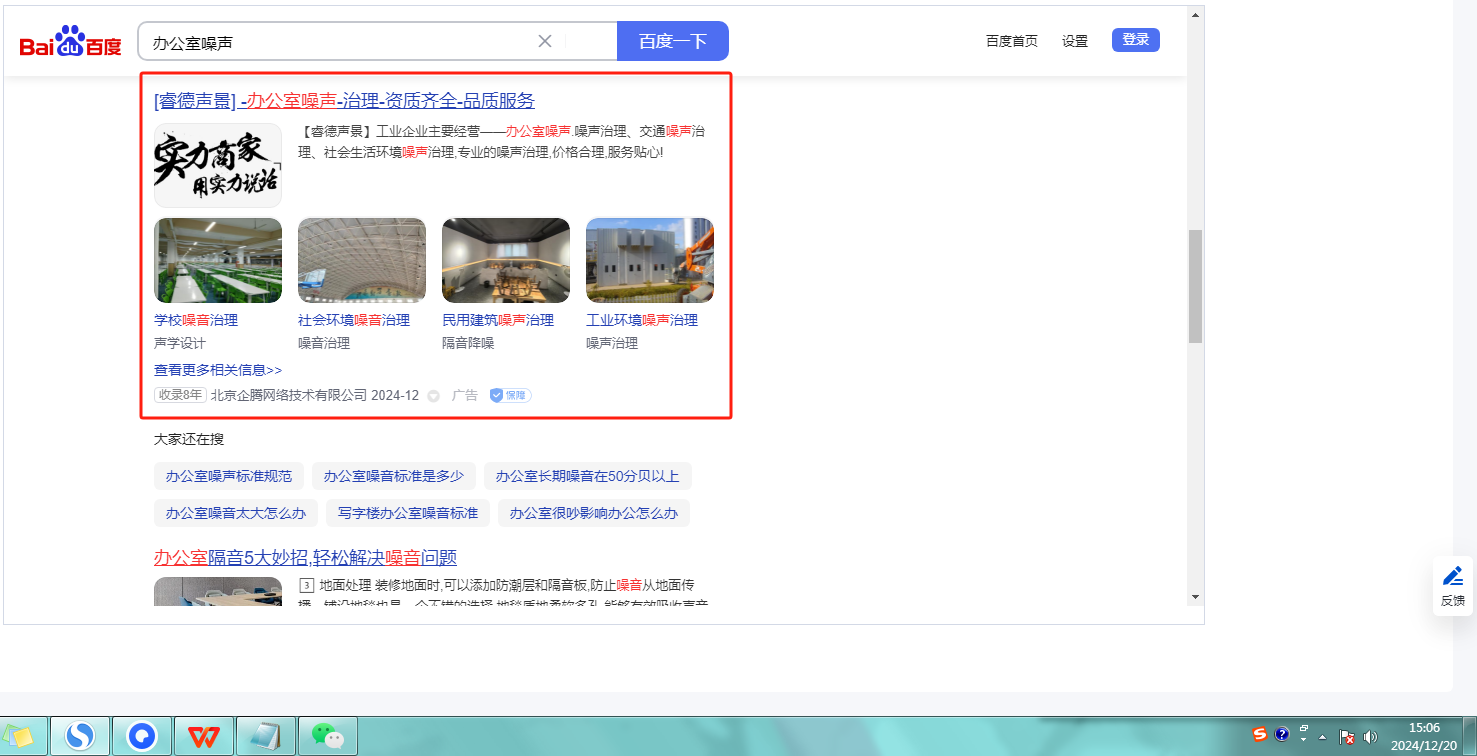Open WeChat from the taskbar
Image resolution: width=1477 pixels, height=756 pixels.
tap(328, 736)
